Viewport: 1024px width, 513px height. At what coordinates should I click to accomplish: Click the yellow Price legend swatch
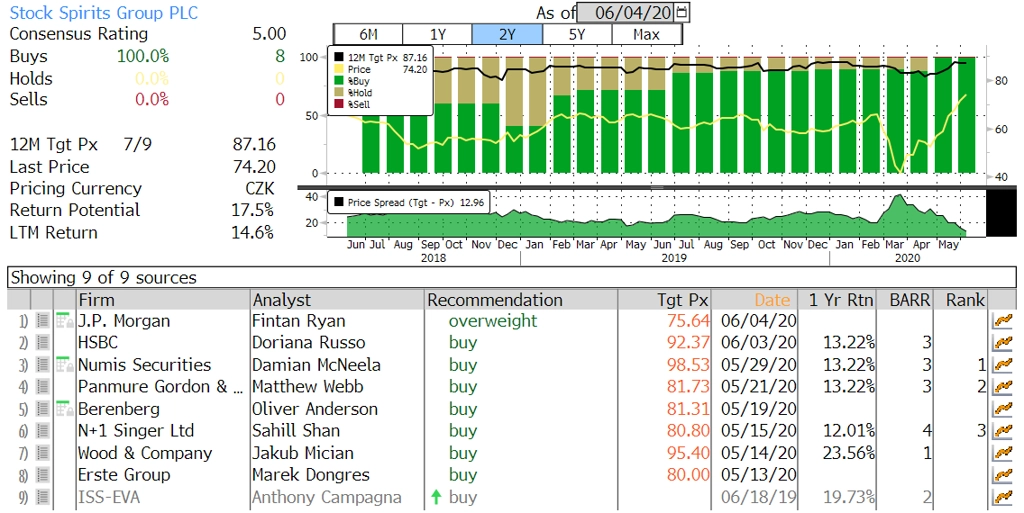[x=338, y=69]
